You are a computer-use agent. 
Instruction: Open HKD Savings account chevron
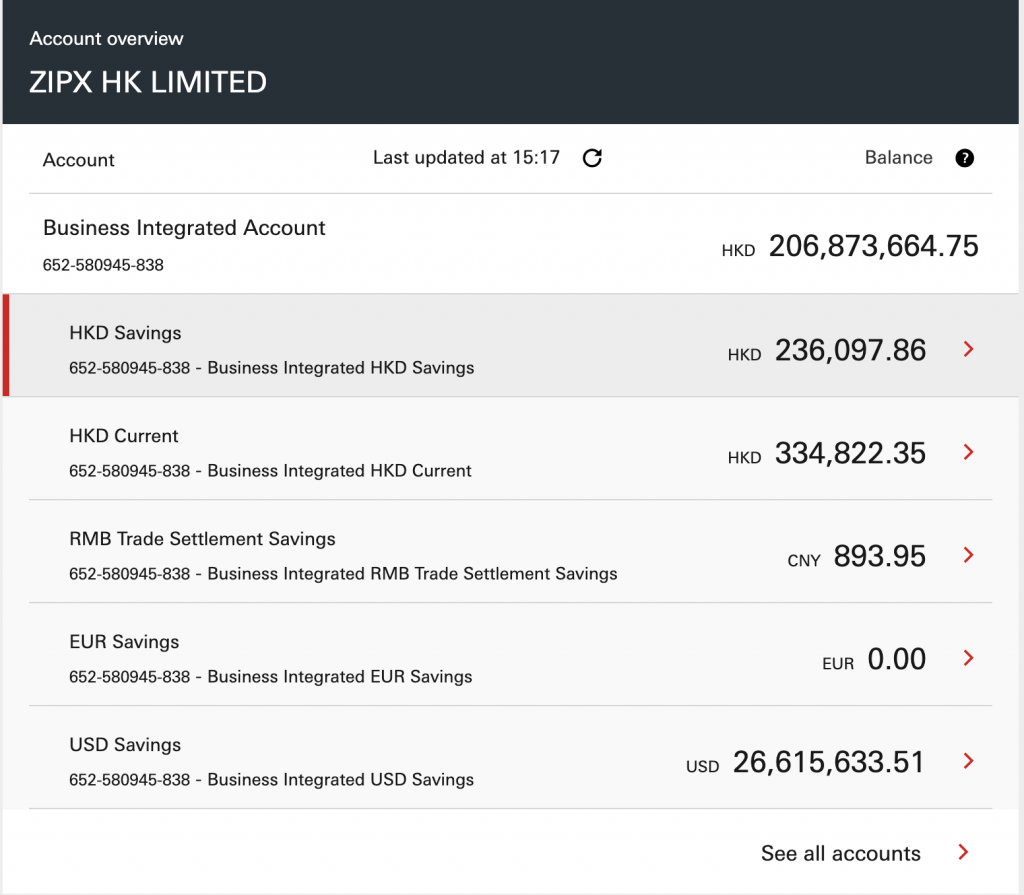tap(968, 350)
